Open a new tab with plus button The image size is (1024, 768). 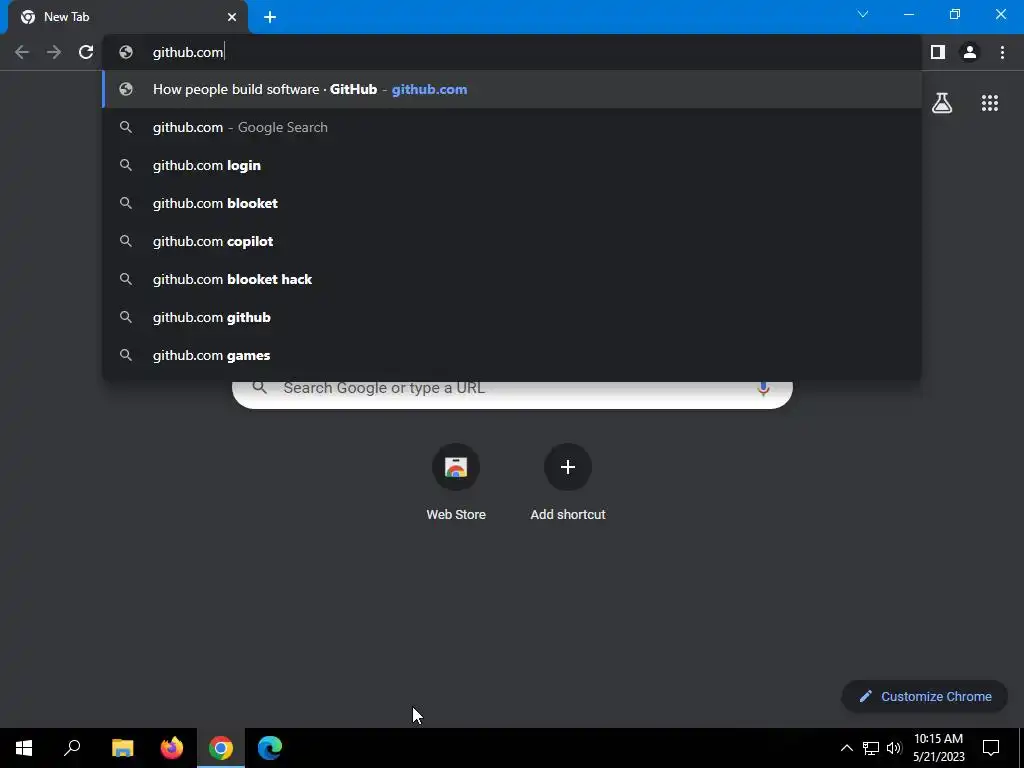270,17
